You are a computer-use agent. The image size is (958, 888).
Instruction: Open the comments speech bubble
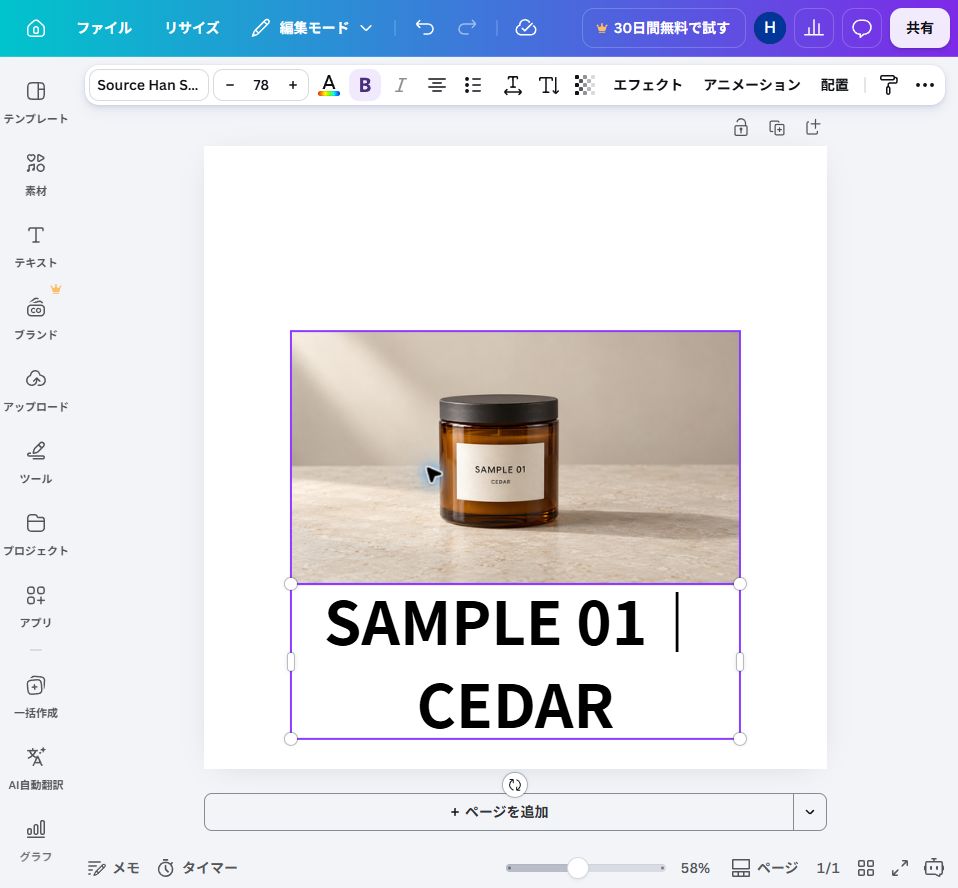pos(861,28)
